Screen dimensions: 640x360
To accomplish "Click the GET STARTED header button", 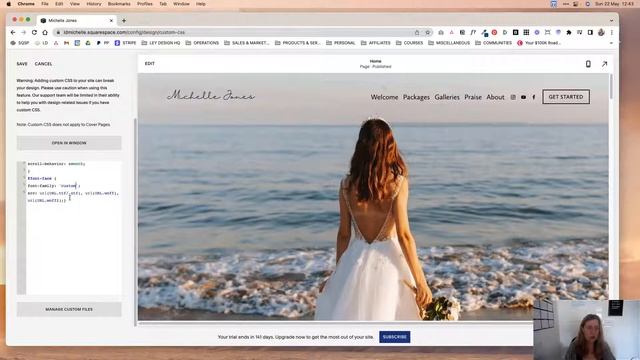I will tap(566, 97).
